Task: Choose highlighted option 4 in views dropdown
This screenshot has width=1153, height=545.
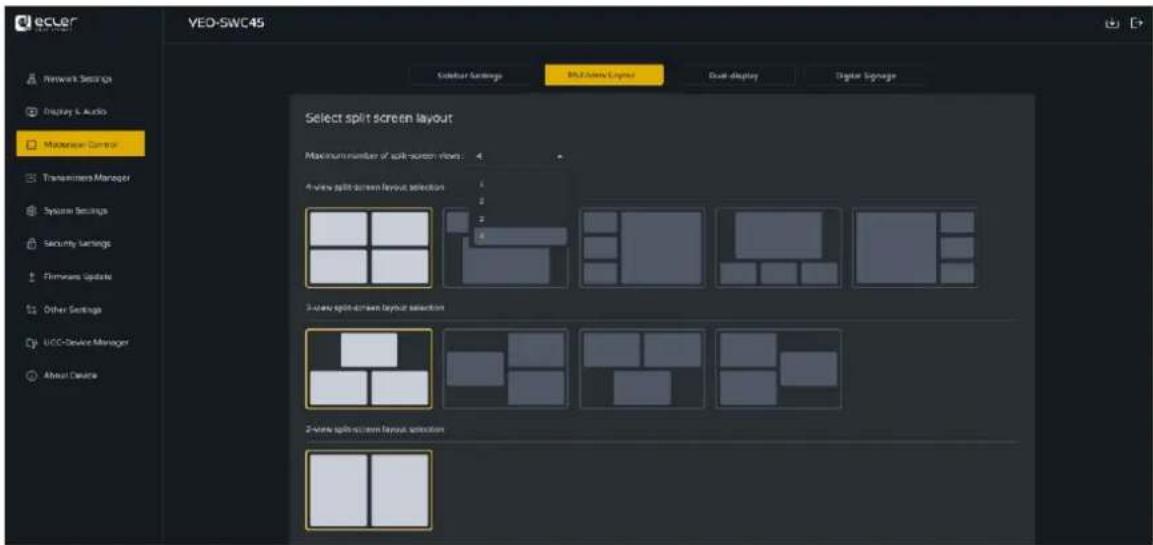Action: (x=518, y=236)
